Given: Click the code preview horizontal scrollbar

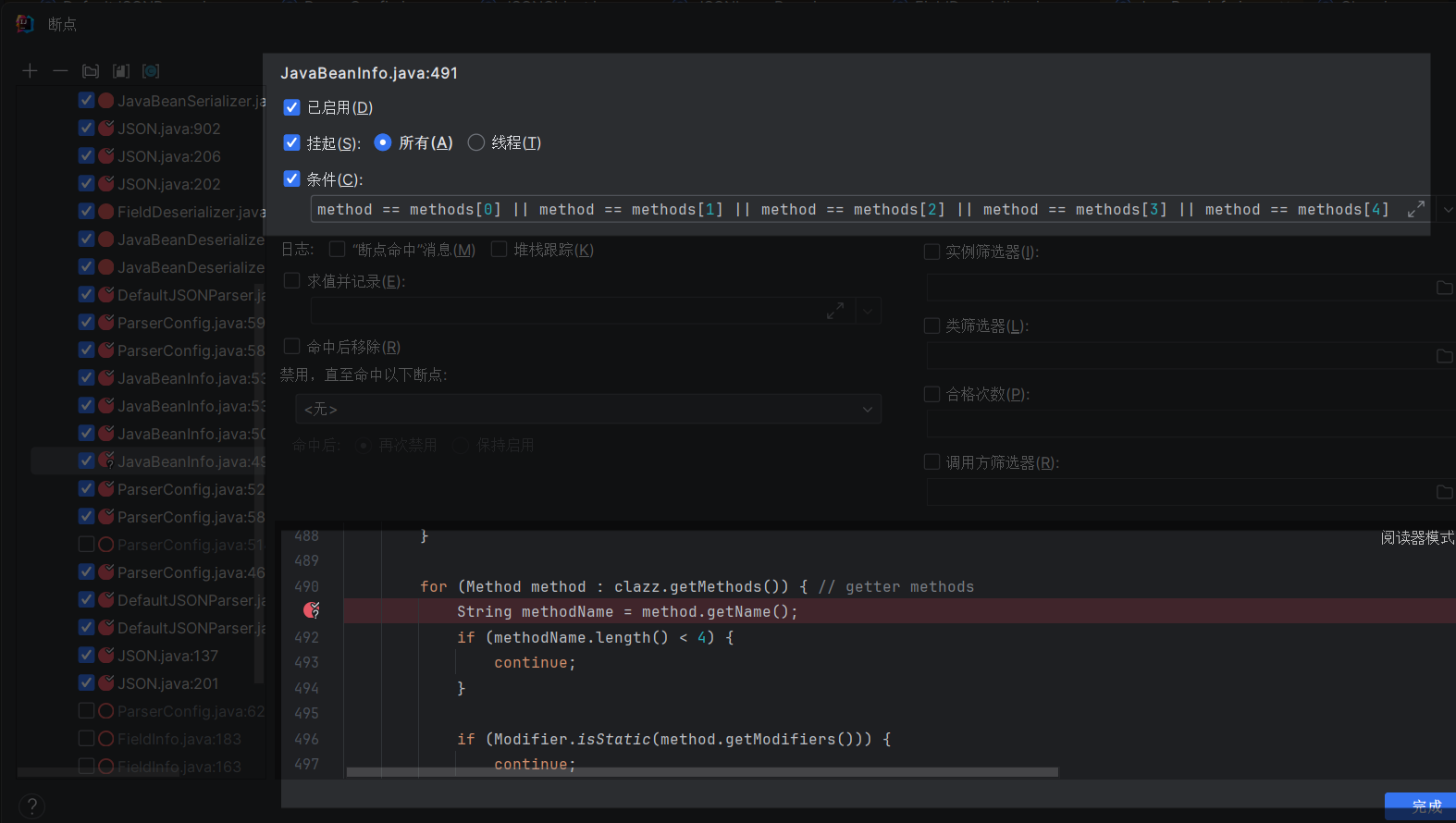Looking at the screenshot, I should [702, 772].
